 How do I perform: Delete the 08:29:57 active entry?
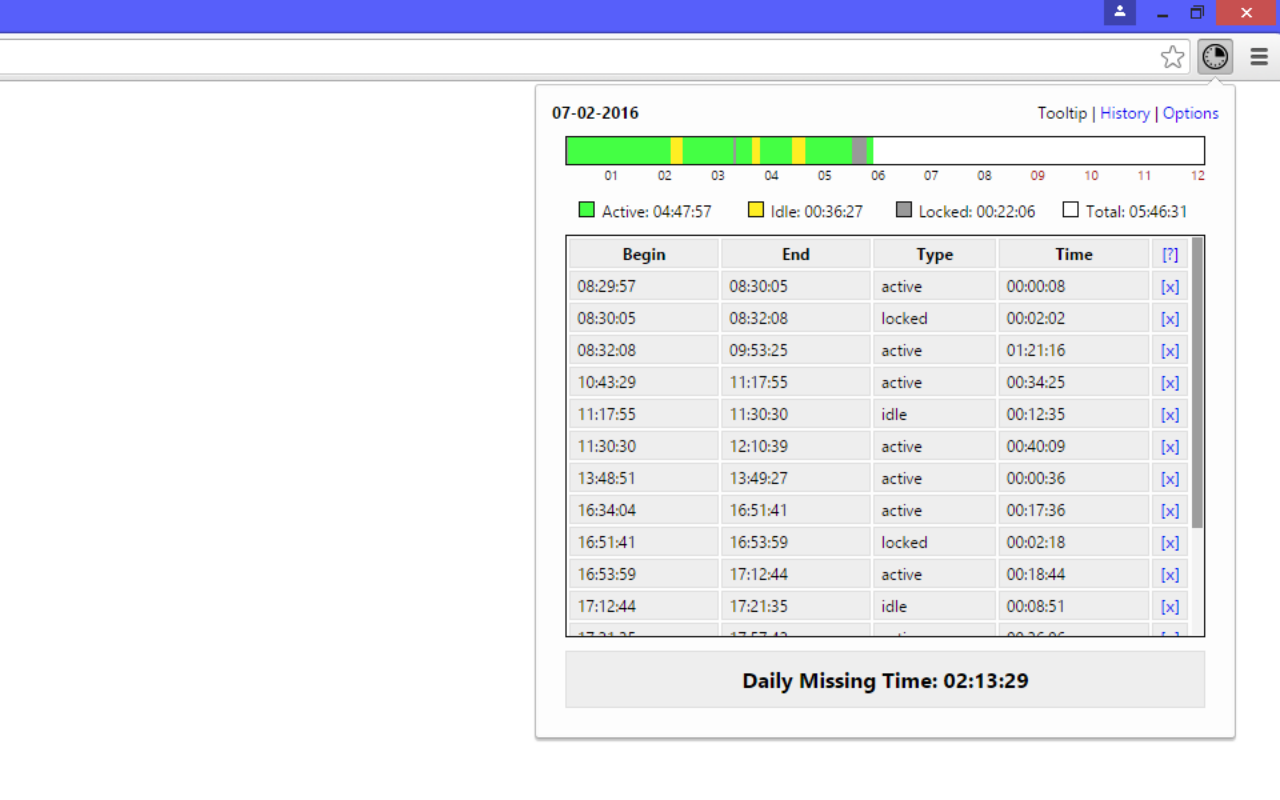click(x=1170, y=286)
